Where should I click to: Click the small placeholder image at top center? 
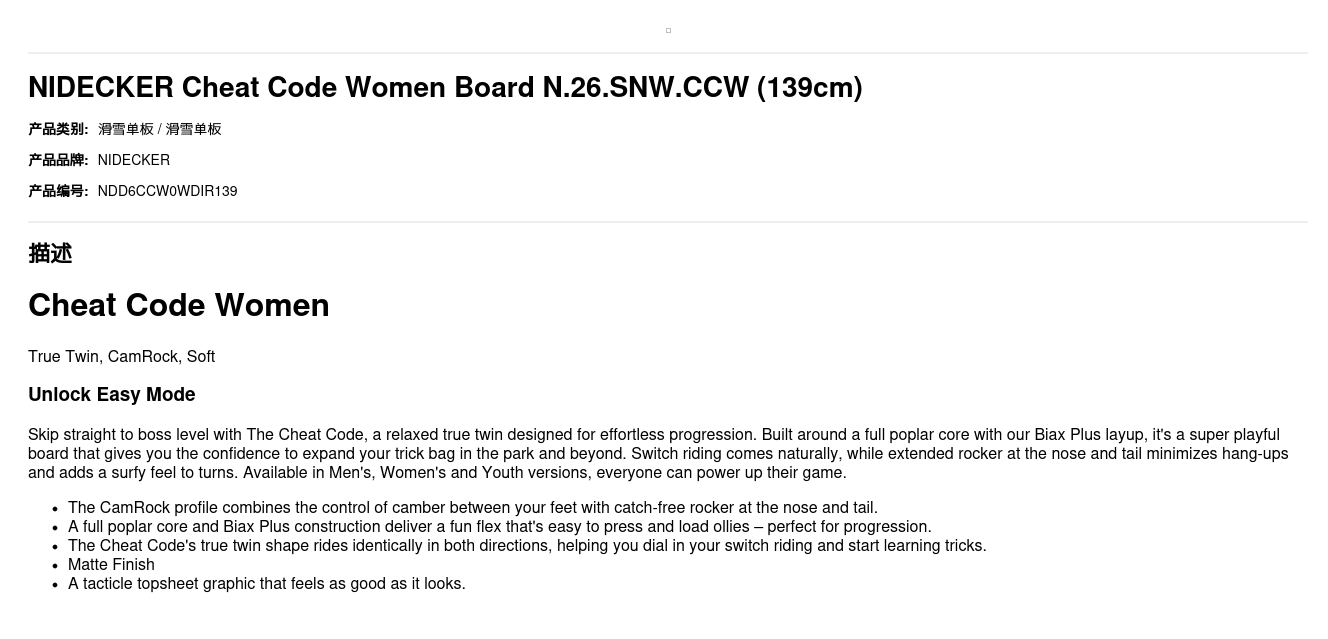[x=668, y=30]
